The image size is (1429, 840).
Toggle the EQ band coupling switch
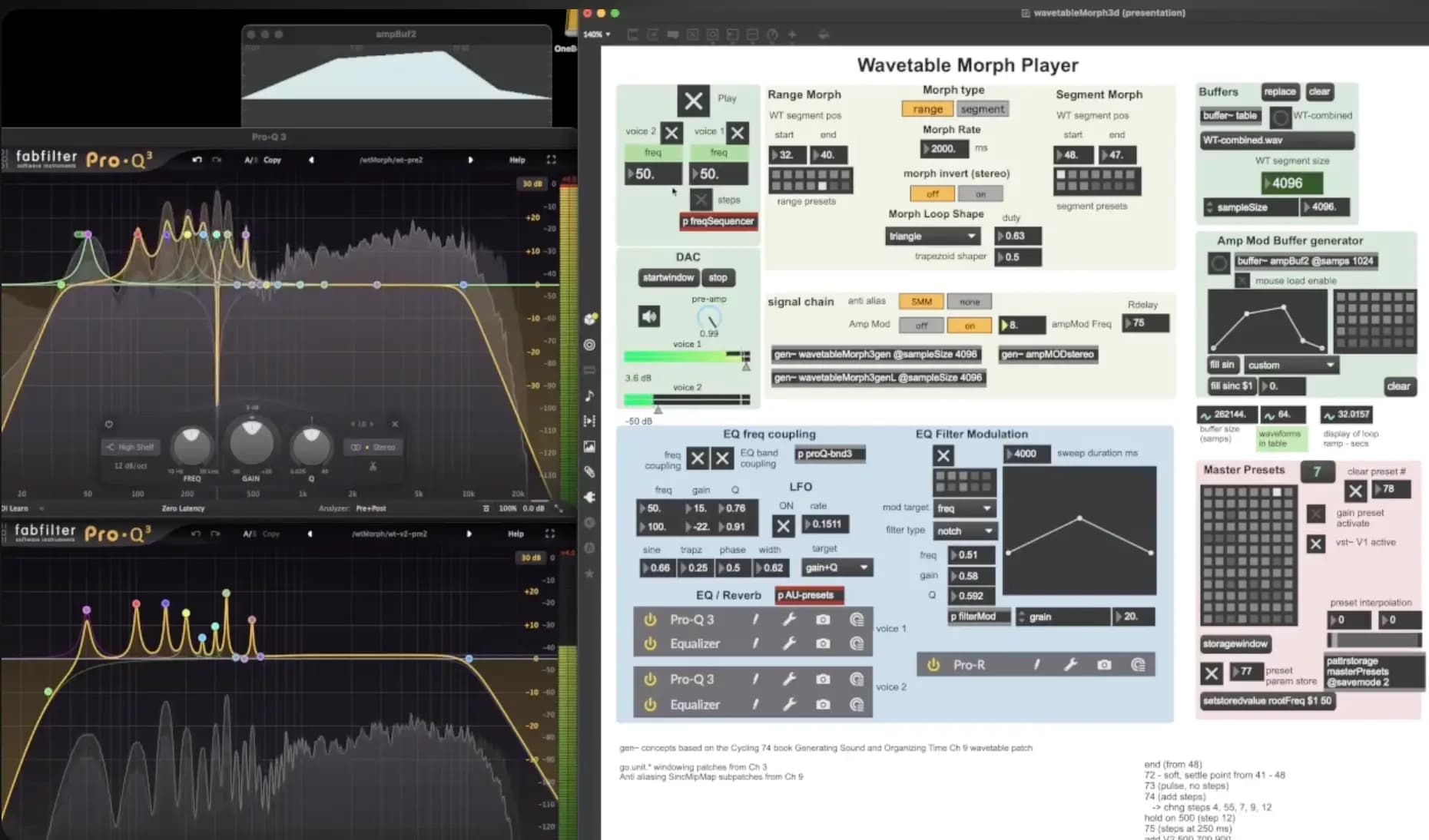(x=722, y=458)
